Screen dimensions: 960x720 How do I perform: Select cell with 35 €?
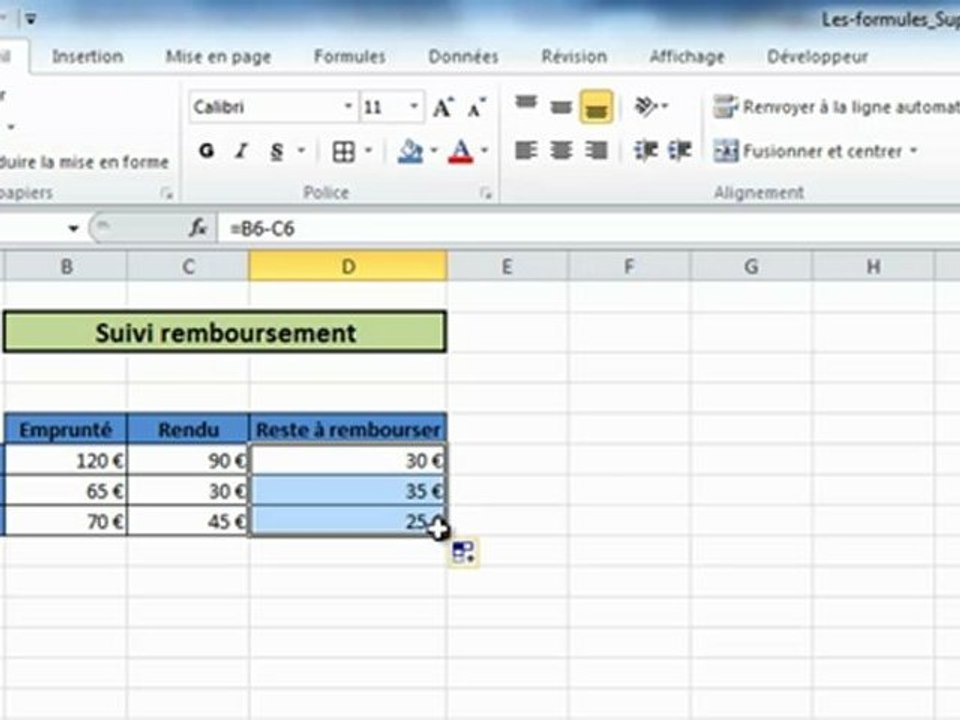click(348, 491)
